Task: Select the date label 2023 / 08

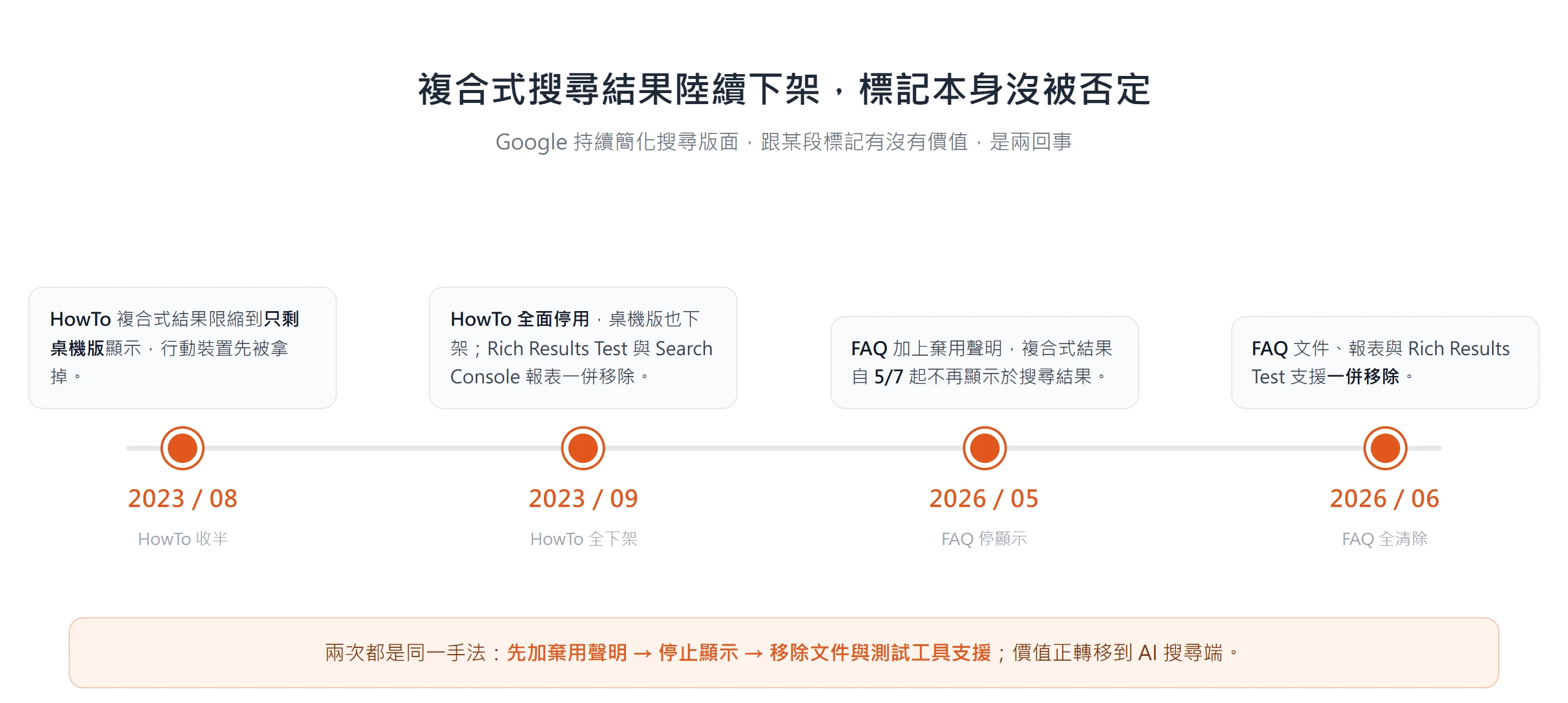Action: pyautogui.click(x=183, y=498)
